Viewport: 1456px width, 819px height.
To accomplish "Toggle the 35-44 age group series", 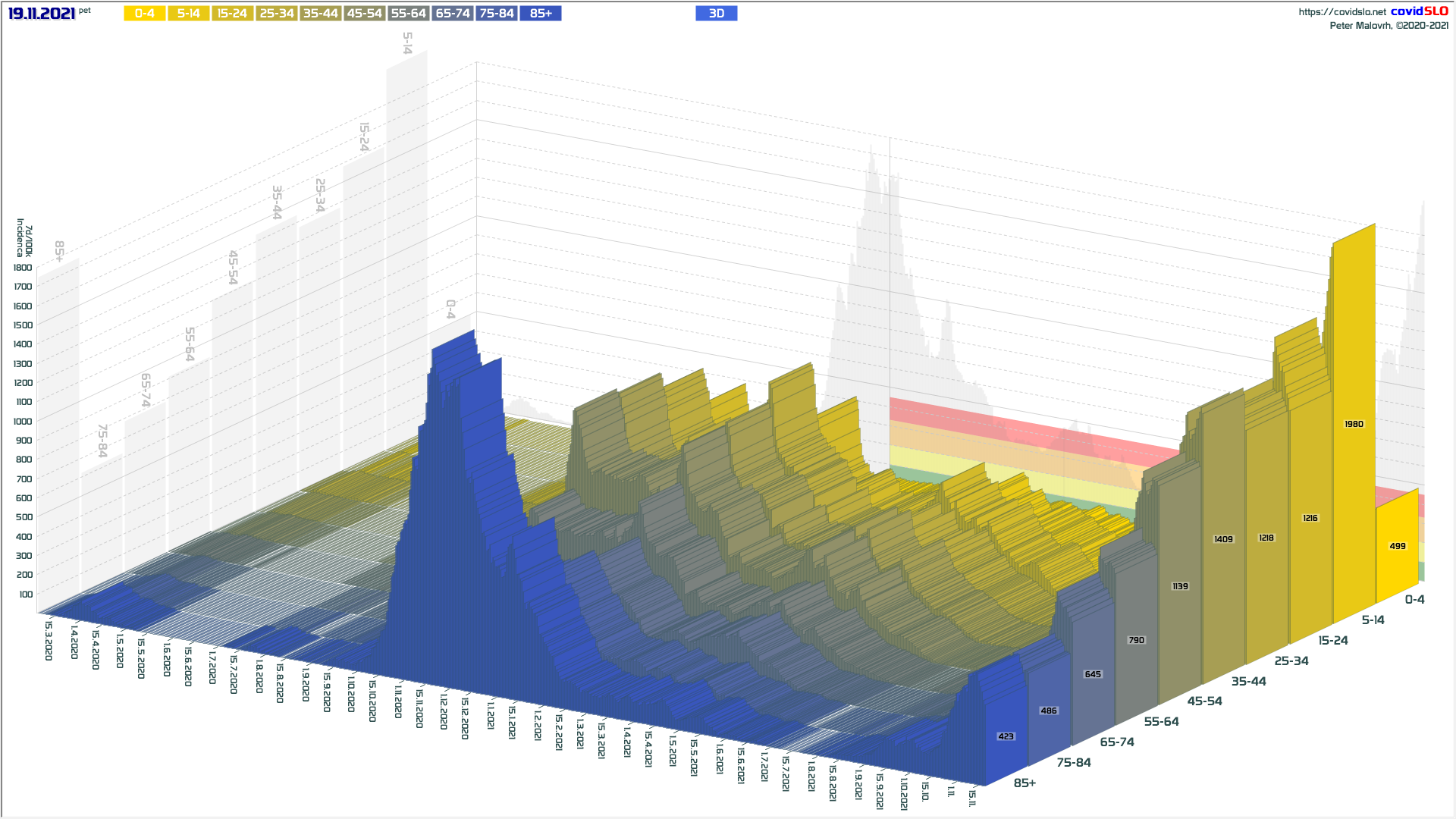I will click(320, 14).
